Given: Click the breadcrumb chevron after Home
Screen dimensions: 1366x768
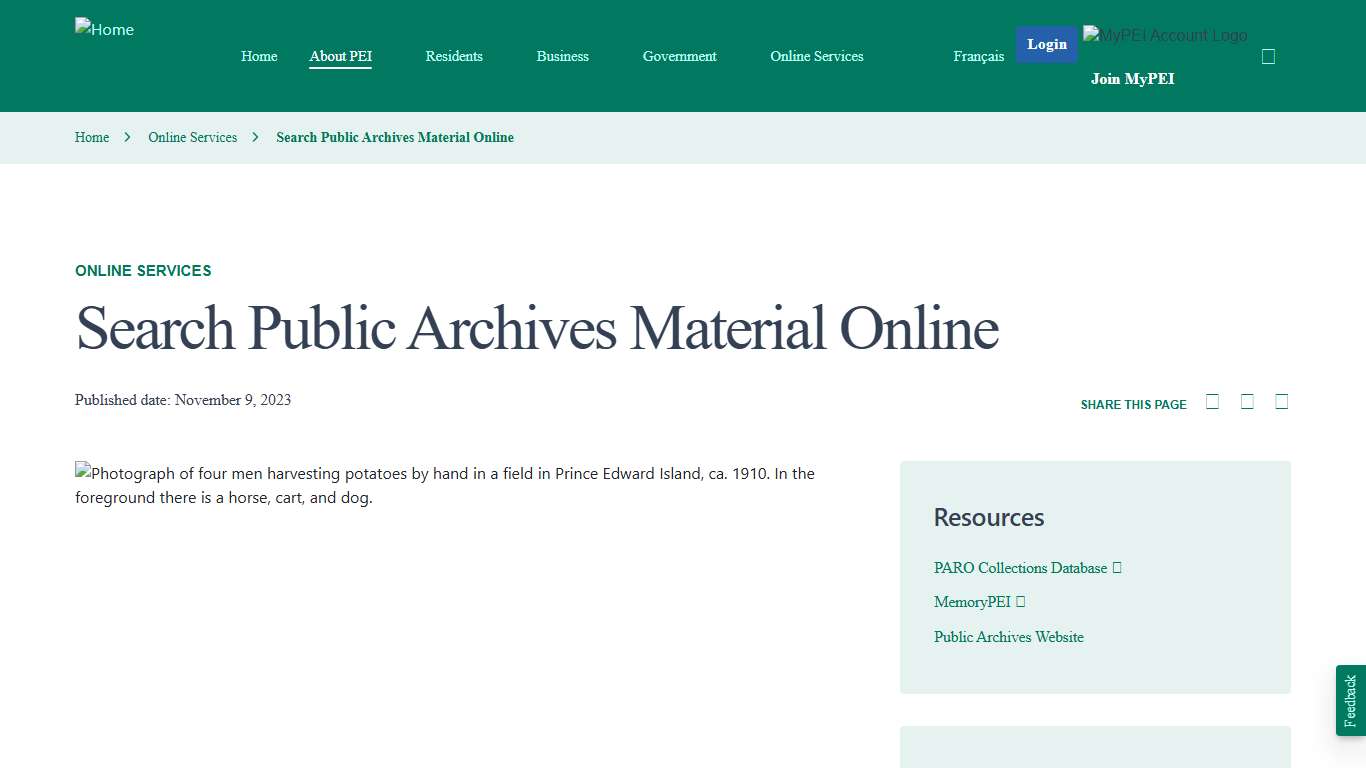Looking at the screenshot, I should pos(127,137).
